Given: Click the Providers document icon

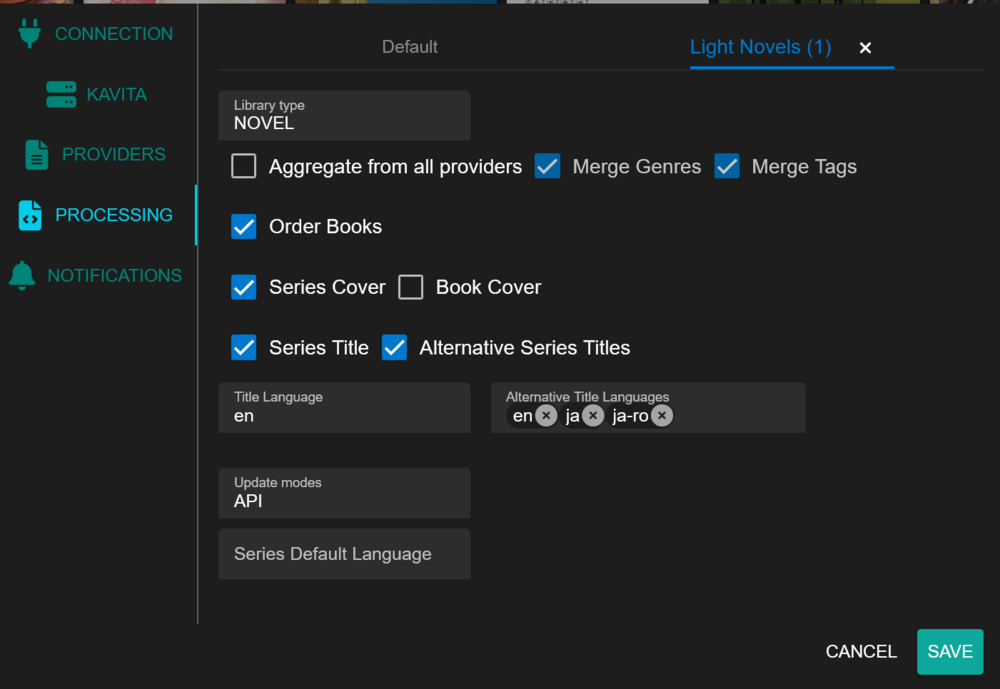Looking at the screenshot, I should [36, 154].
